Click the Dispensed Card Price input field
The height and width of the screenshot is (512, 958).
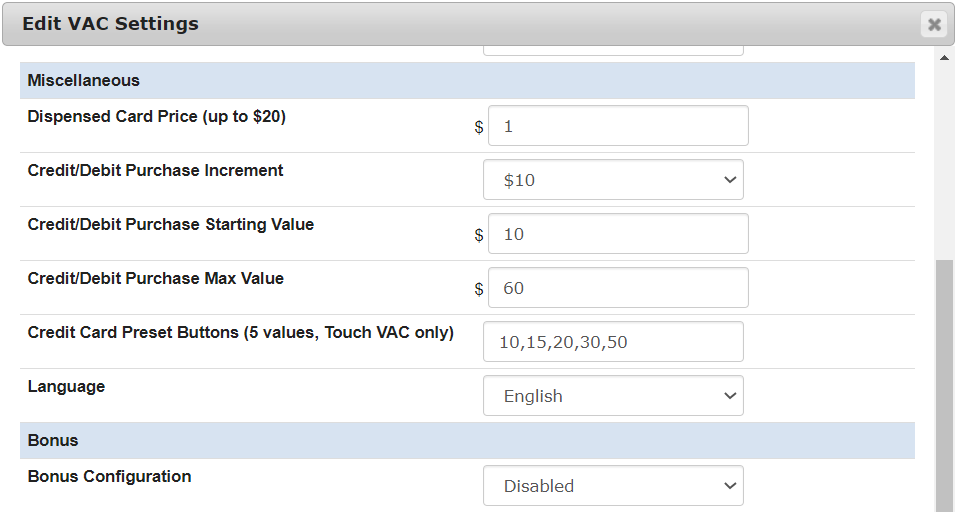tap(618, 126)
